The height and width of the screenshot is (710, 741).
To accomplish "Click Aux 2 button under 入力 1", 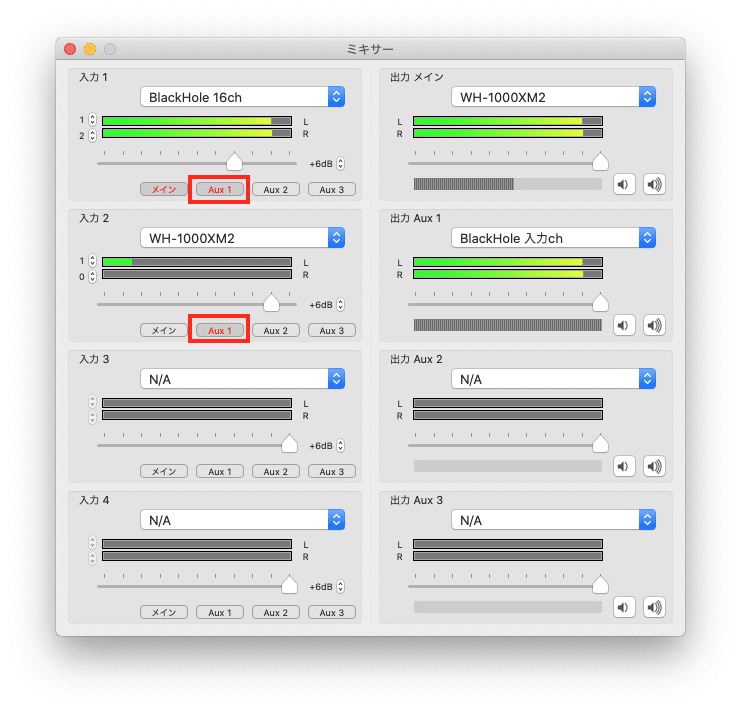I will [276, 190].
